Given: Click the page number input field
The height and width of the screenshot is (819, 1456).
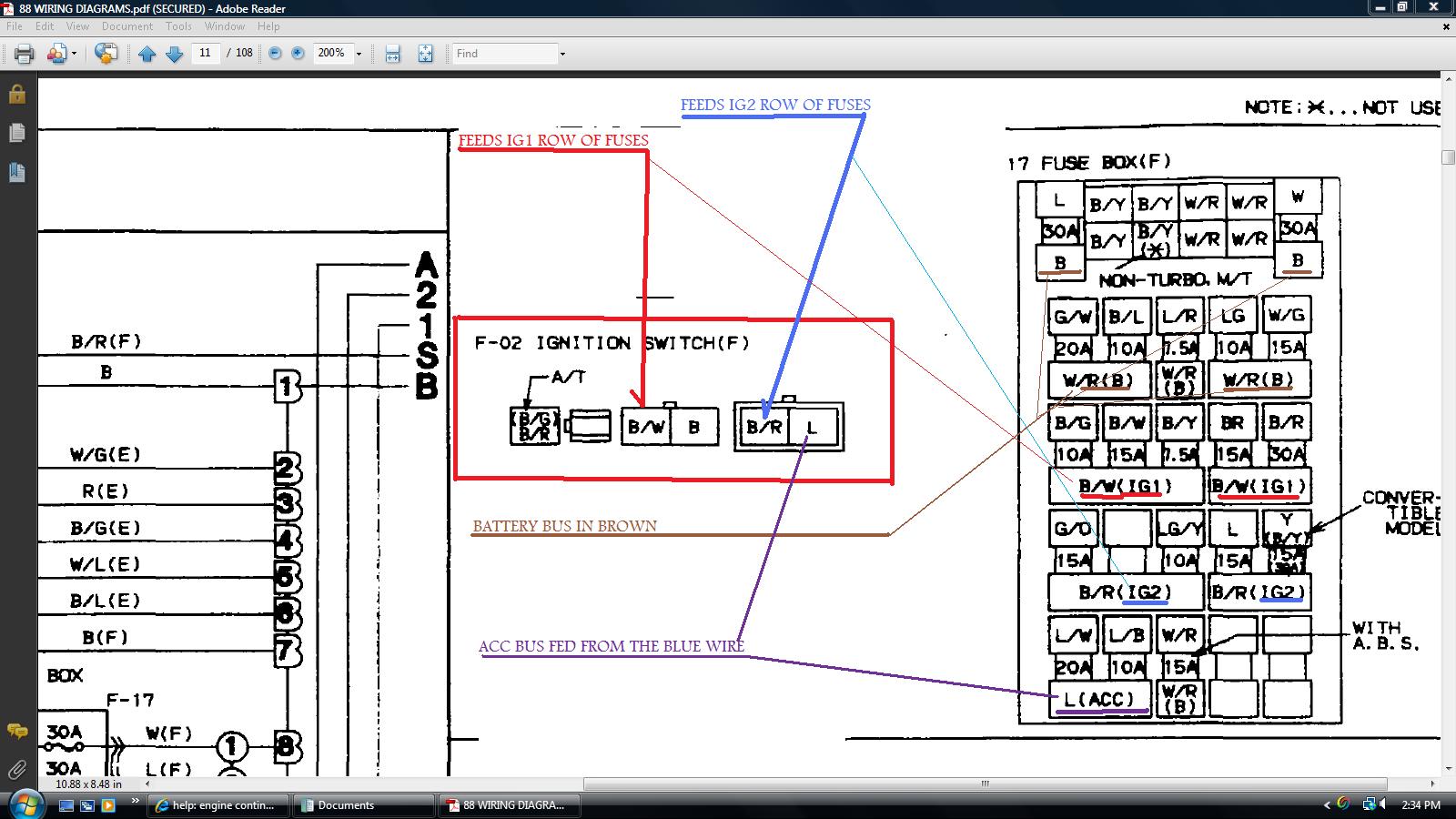Looking at the screenshot, I should [x=205, y=54].
